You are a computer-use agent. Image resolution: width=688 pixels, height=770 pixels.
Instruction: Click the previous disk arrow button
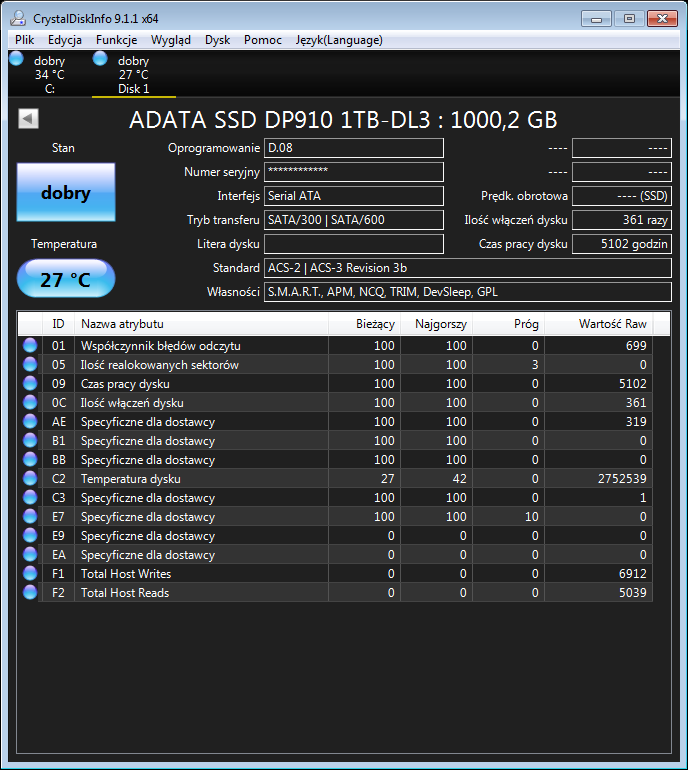(x=28, y=119)
